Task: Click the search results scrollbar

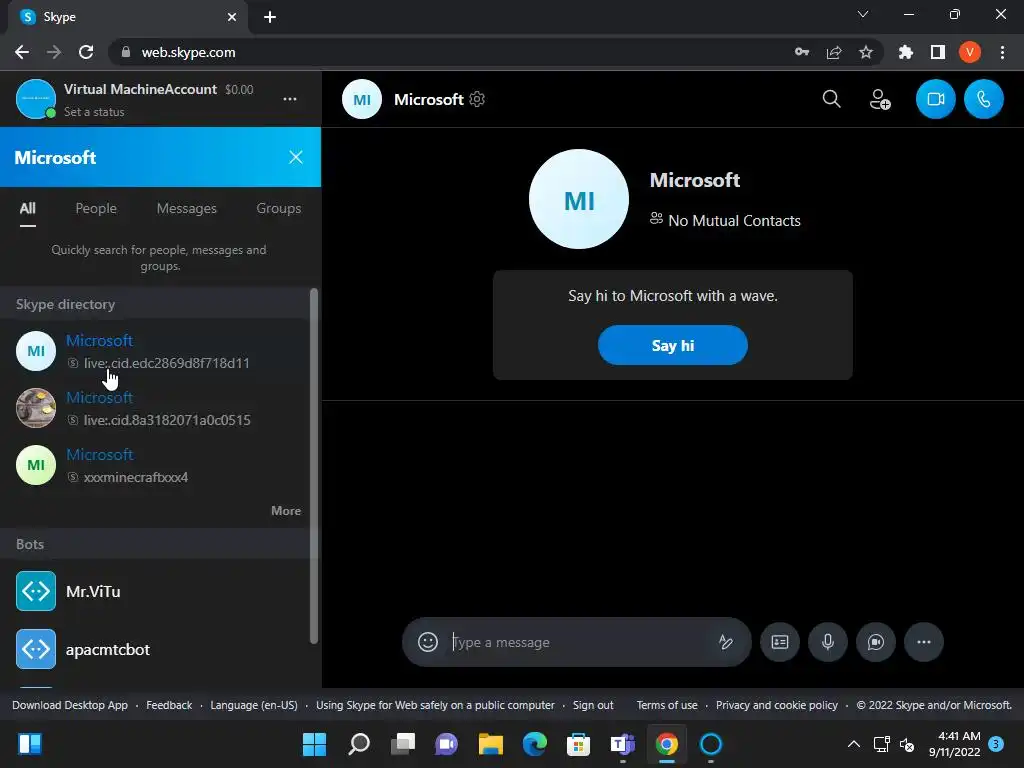Action: (314, 466)
